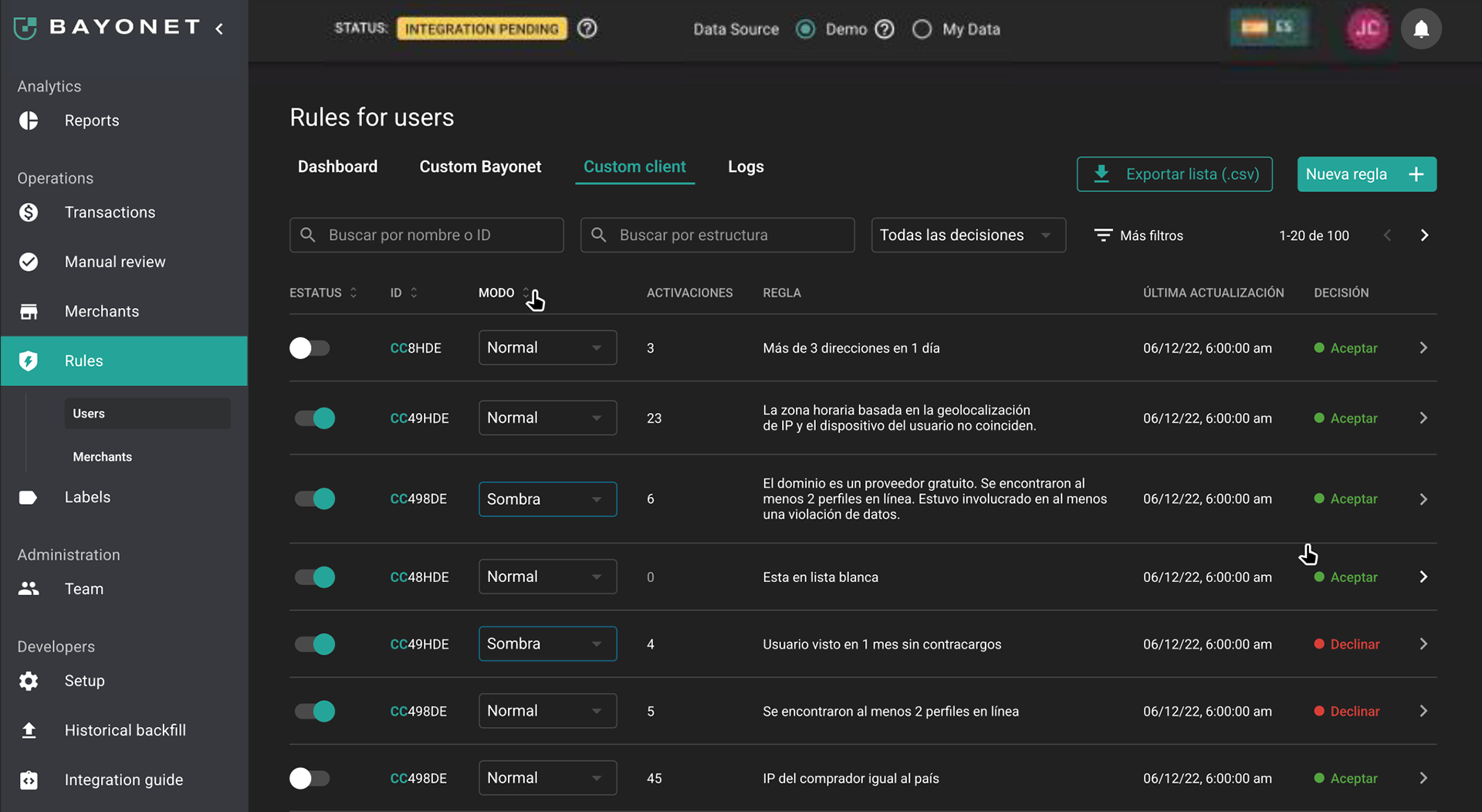Open mode dropdown for zona horaria rule
Screen dimensions: 1482x812
(x=547, y=418)
